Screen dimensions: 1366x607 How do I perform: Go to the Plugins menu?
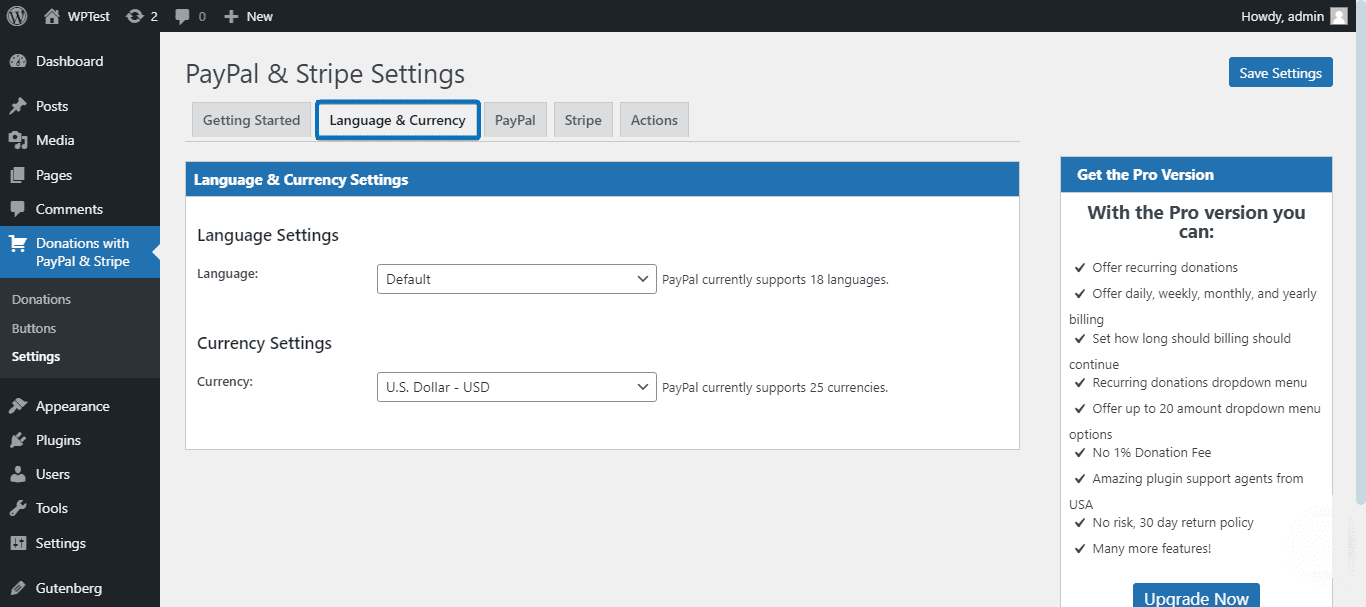point(80,440)
